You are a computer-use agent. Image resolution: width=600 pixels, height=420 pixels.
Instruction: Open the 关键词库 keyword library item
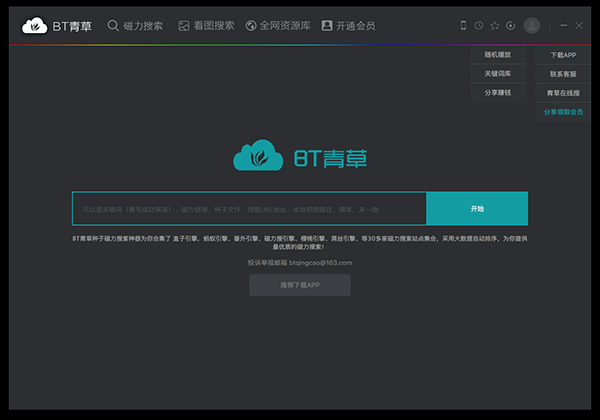click(497, 73)
